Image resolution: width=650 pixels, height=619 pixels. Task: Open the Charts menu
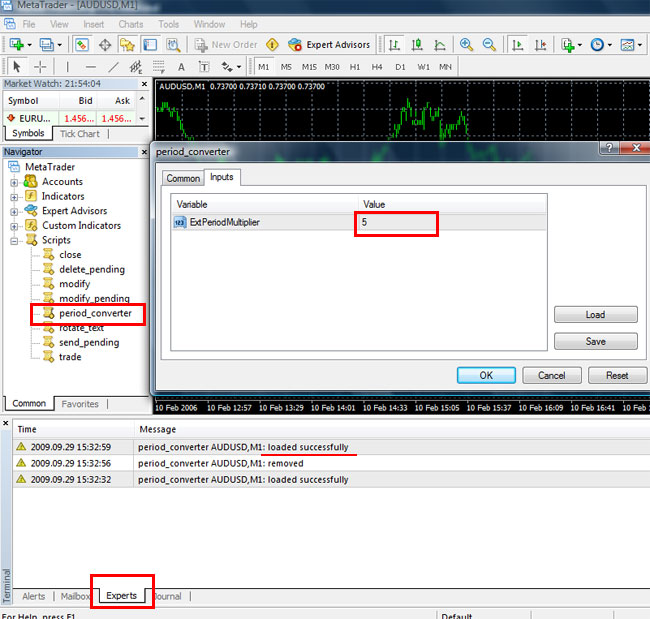[x=131, y=24]
